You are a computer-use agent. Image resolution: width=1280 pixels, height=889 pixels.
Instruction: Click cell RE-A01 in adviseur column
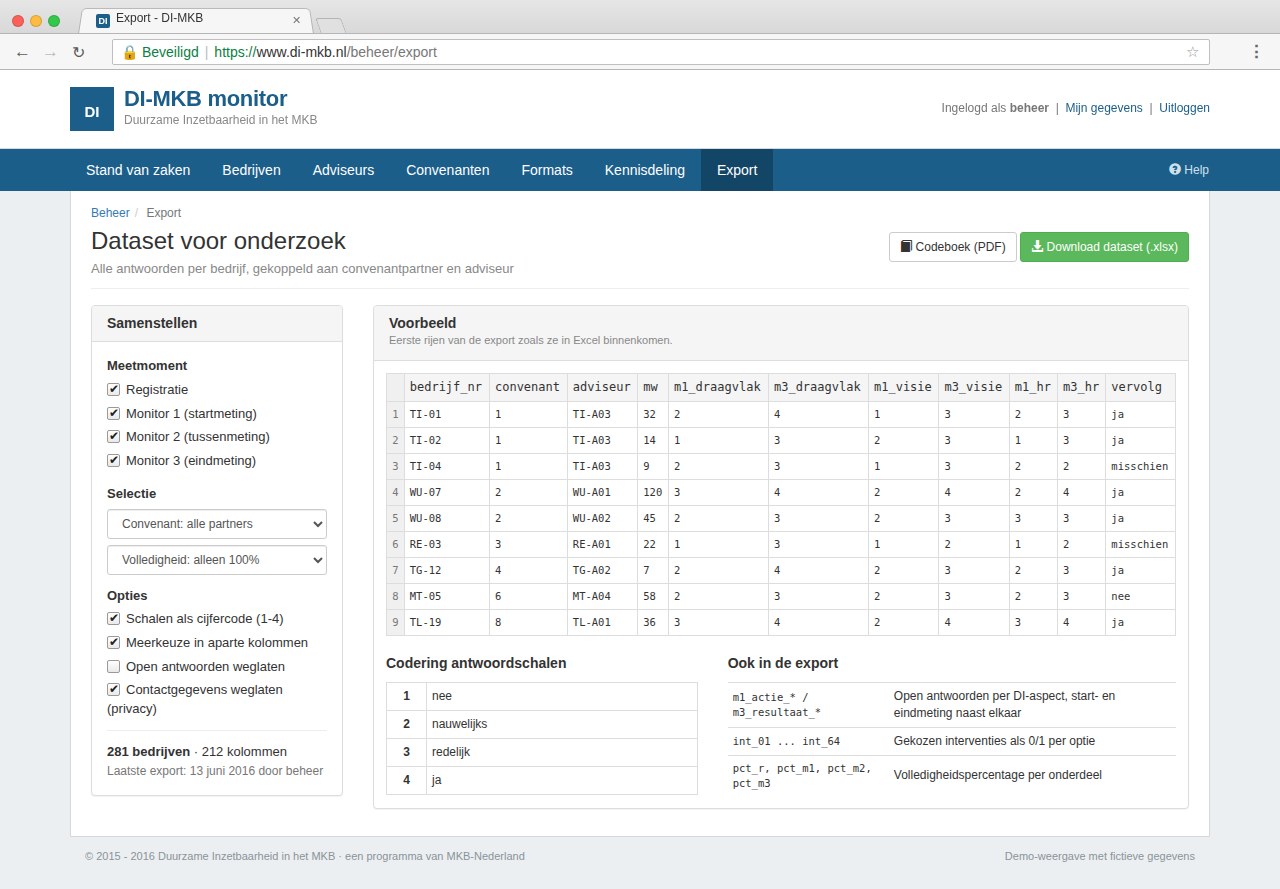point(601,544)
